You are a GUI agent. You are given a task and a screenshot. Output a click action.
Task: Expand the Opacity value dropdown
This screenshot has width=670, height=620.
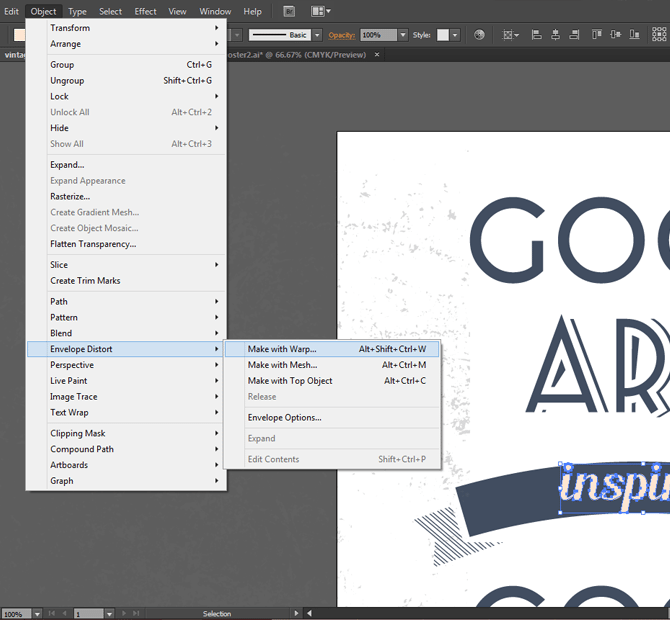coord(403,35)
